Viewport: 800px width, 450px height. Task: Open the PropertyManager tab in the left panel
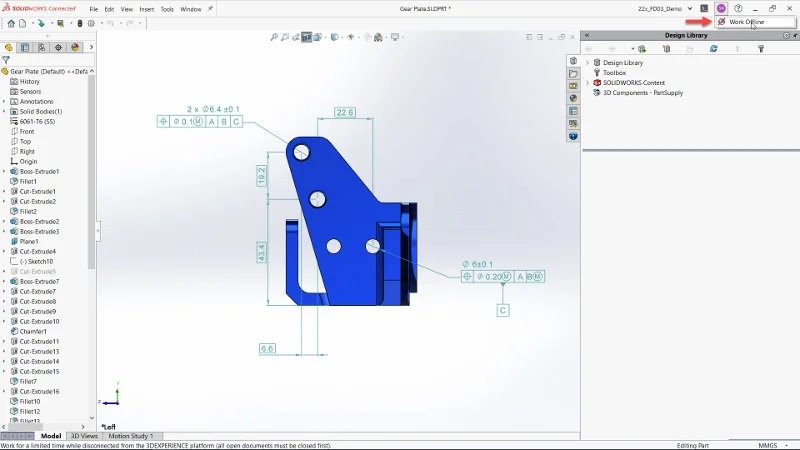tap(24, 47)
